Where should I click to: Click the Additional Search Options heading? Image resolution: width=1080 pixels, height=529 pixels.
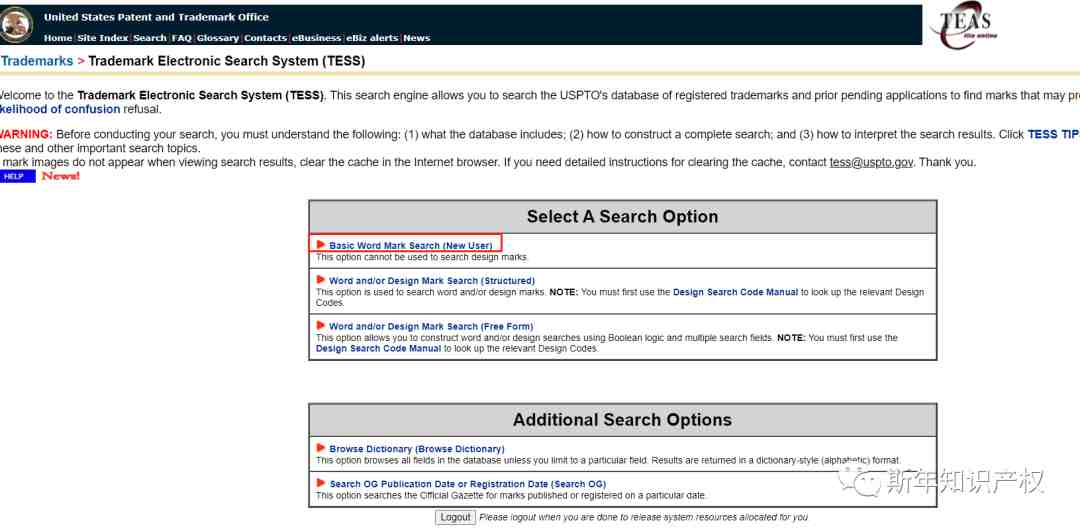click(623, 420)
